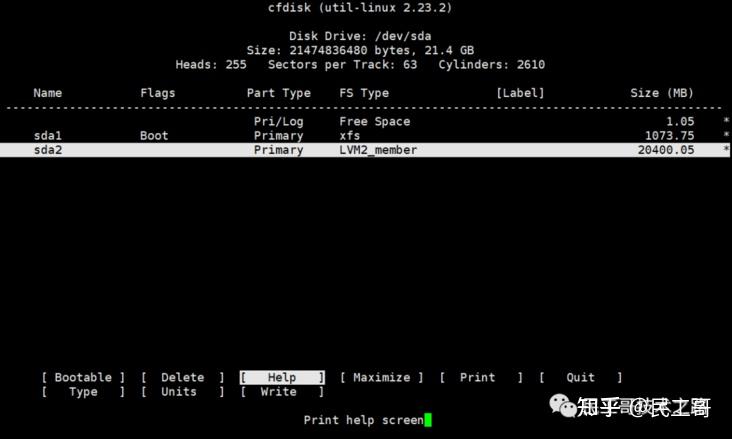Click the Primary type in sda1 row
The width and height of the screenshot is (732, 439).
[279, 136]
